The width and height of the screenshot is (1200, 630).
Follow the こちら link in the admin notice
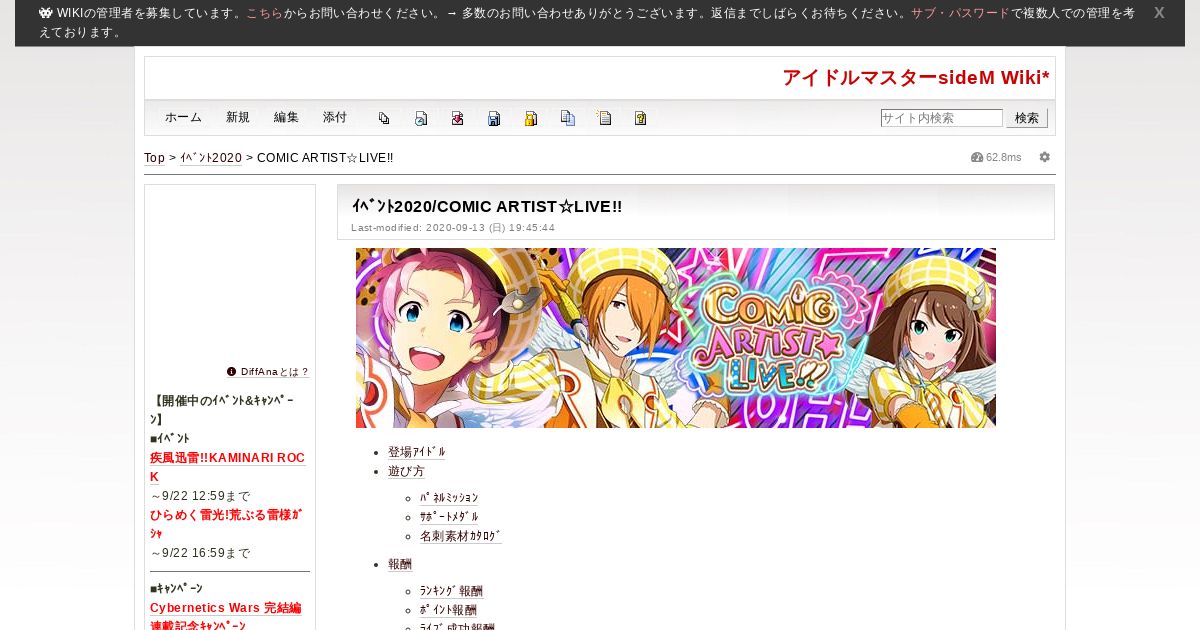coord(264,13)
